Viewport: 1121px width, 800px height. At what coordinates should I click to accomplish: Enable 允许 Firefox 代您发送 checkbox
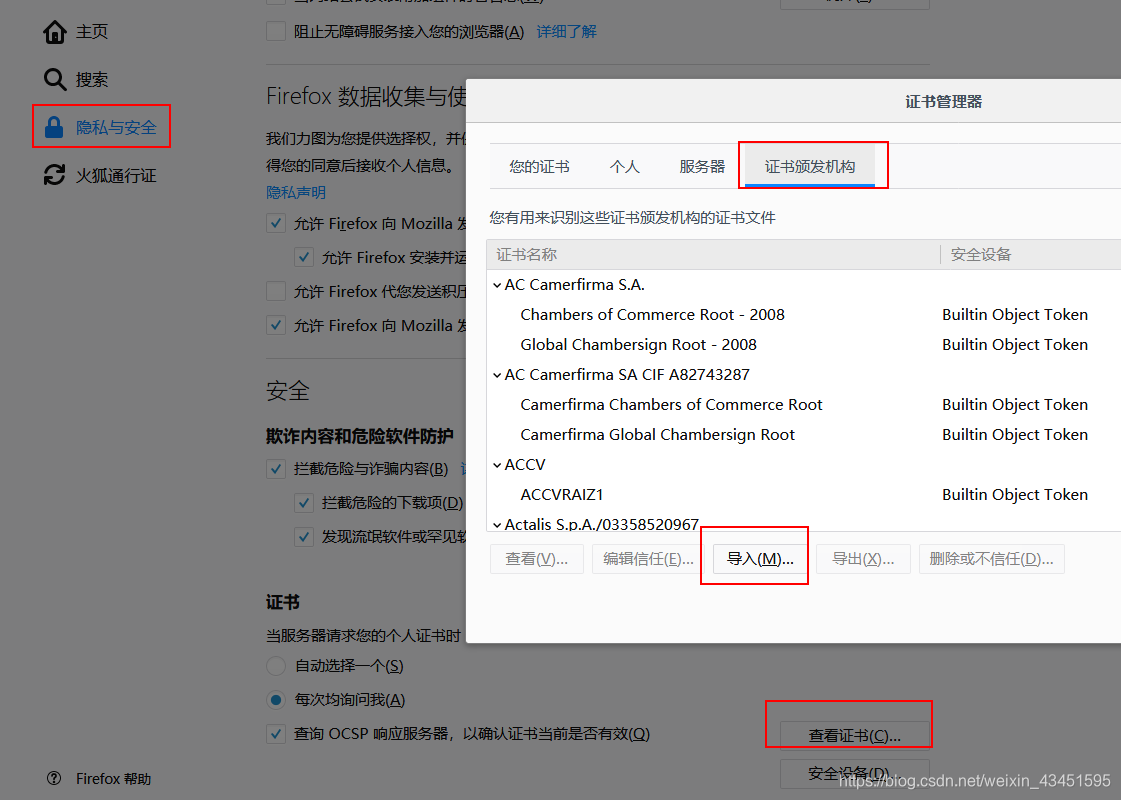276,291
